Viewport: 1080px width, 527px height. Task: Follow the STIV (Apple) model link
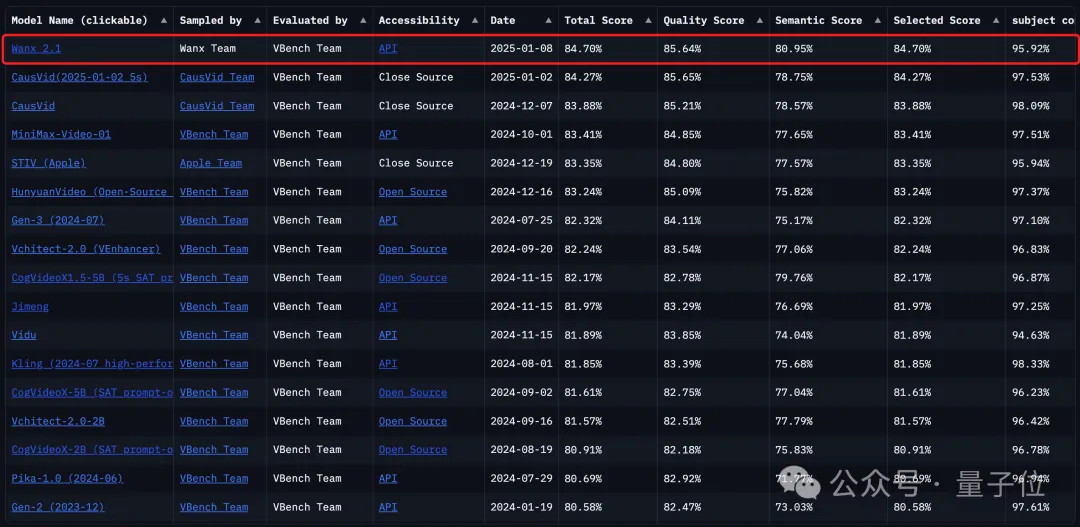(x=48, y=163)
